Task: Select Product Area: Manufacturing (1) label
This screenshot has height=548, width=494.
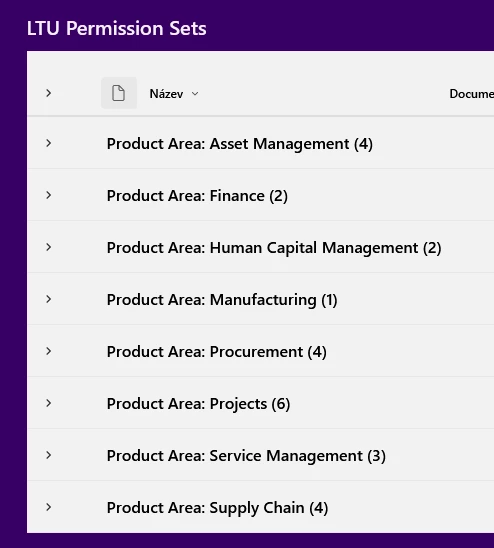Action: coord(222,300)
